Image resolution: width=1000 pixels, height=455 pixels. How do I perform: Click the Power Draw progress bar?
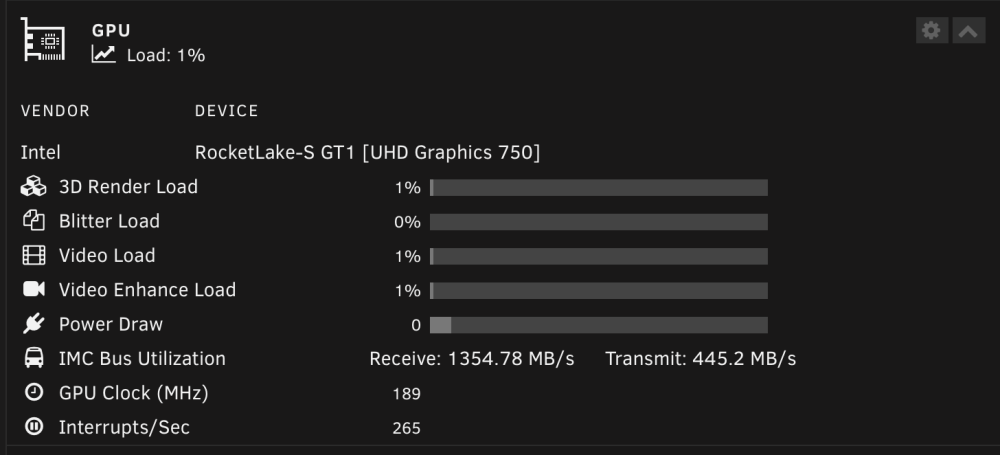click(x=599, y=325)
